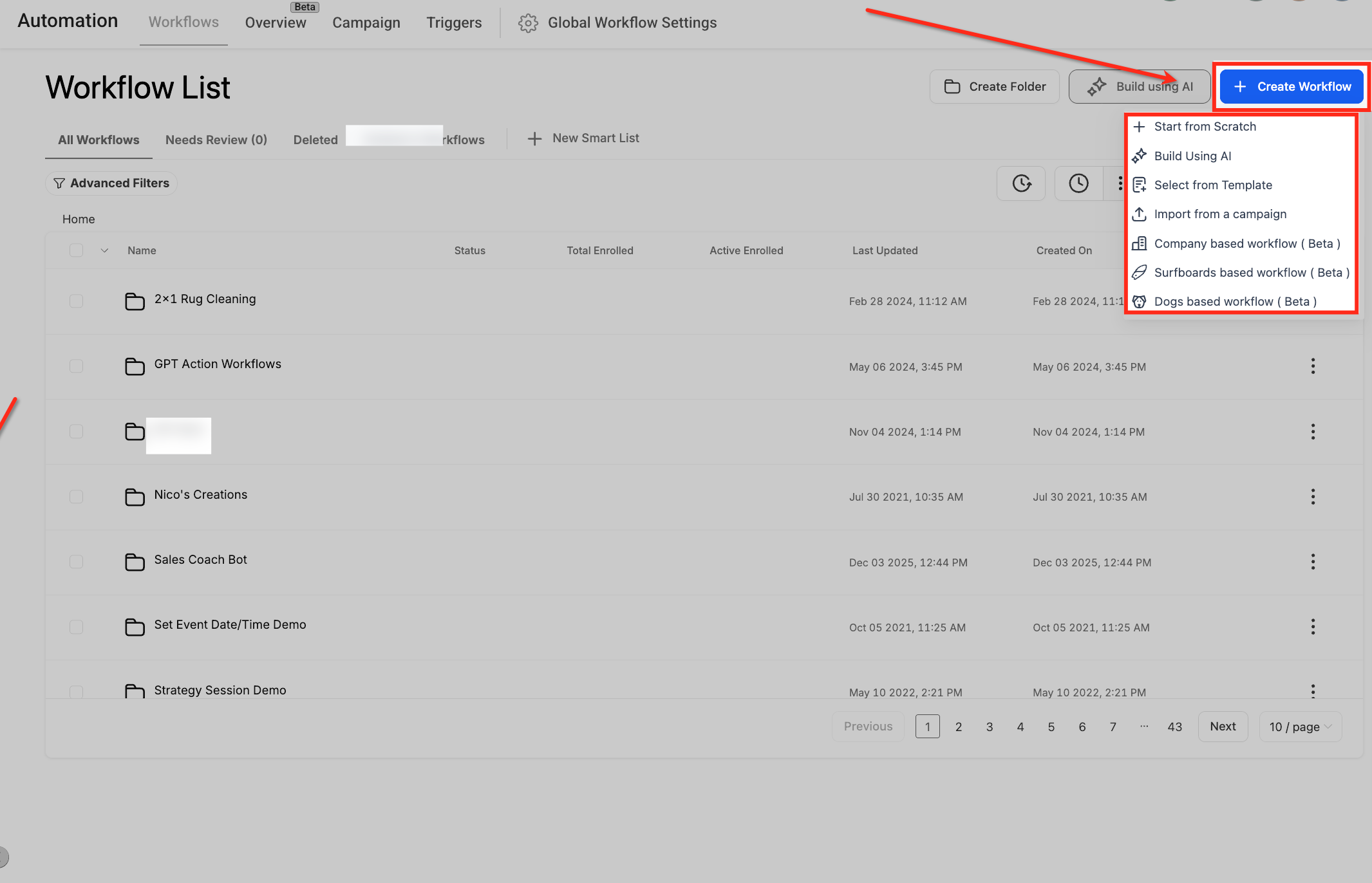Click the Create Folder button
Screen dimensions: 1372x883
995,87
